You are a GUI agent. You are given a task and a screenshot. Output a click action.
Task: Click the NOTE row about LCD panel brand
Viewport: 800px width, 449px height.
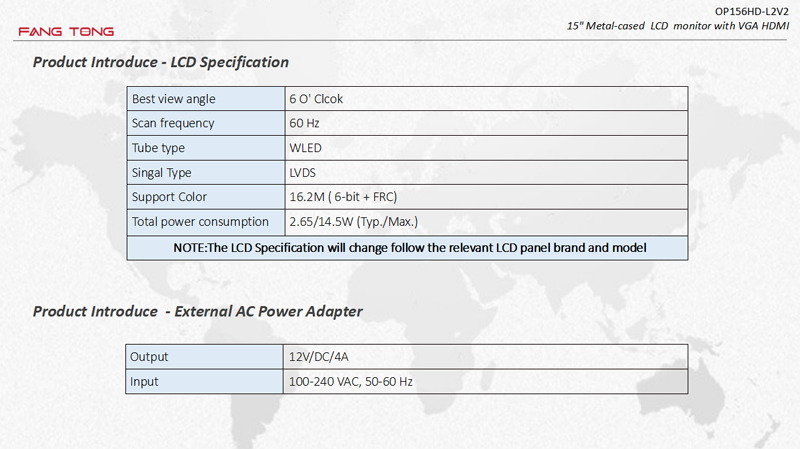click(408, 248)
